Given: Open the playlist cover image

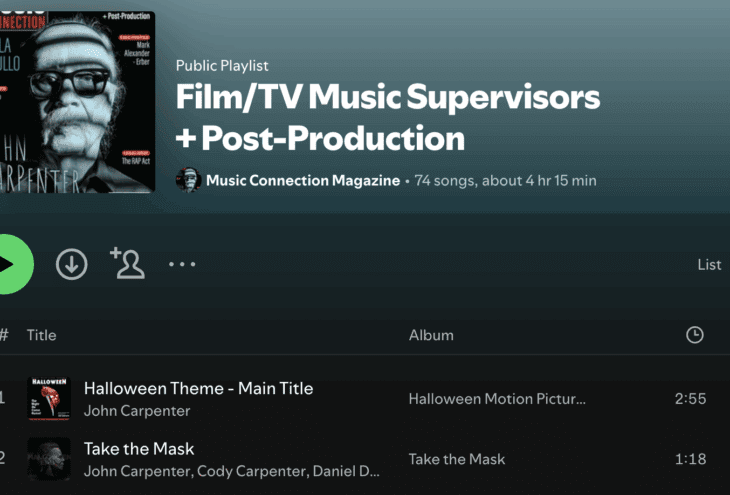Looking at the screenshot, I should (x=77, y=102).
